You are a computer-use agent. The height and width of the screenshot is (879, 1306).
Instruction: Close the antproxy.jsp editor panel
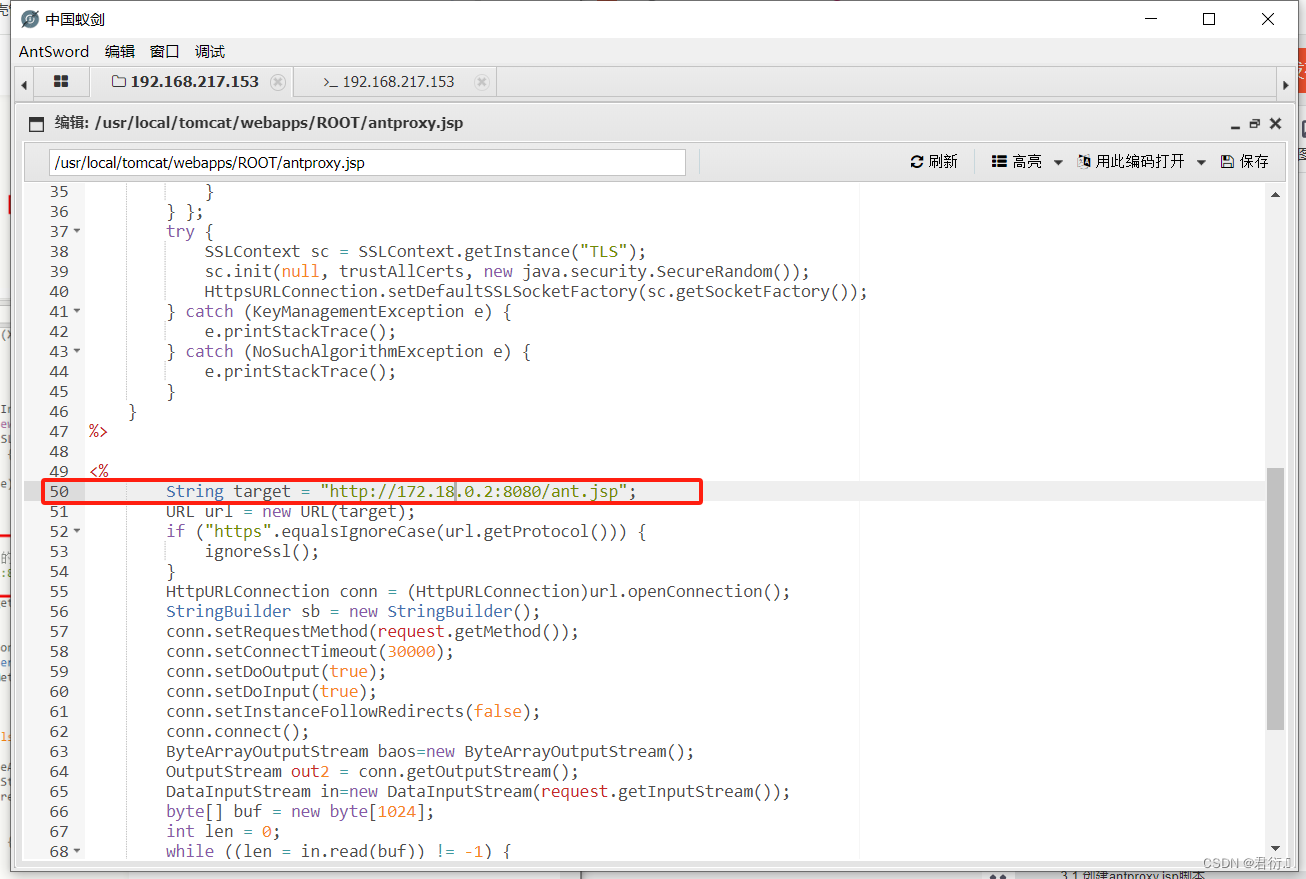(1275, 124)
